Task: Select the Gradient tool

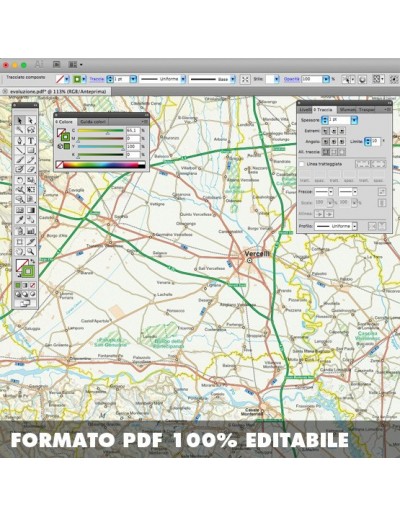Action: 31,210
